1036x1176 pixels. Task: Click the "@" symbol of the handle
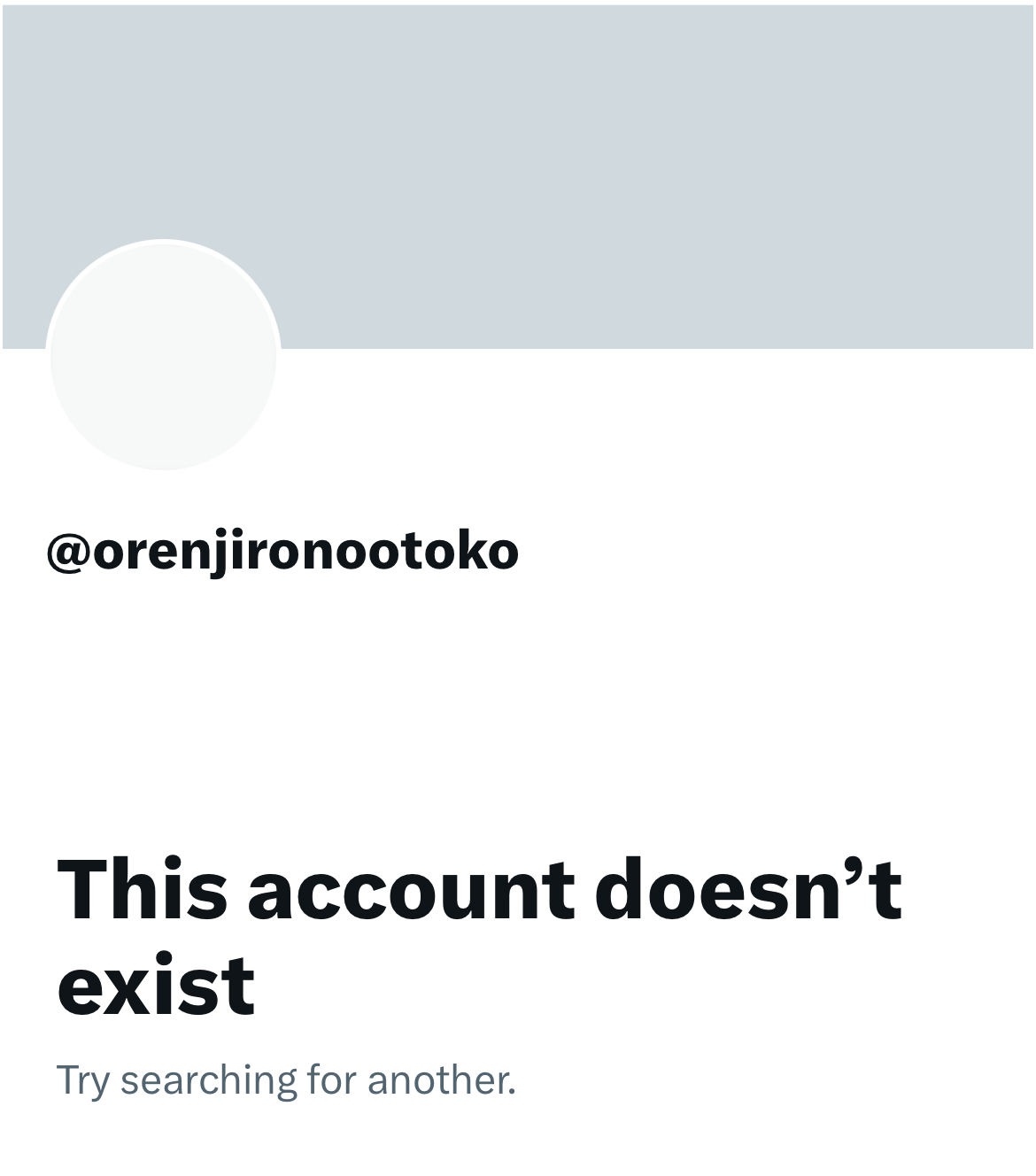point(68,553)
